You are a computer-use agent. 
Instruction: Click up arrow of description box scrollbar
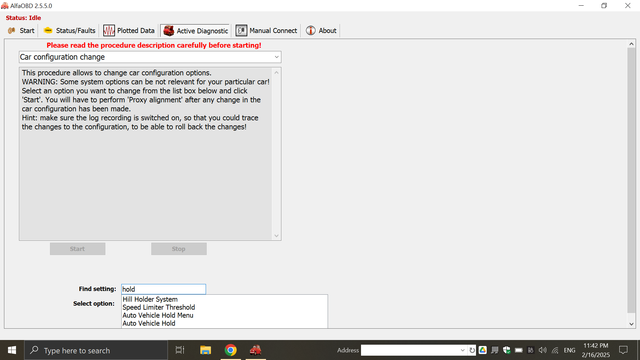click(276, 73)
